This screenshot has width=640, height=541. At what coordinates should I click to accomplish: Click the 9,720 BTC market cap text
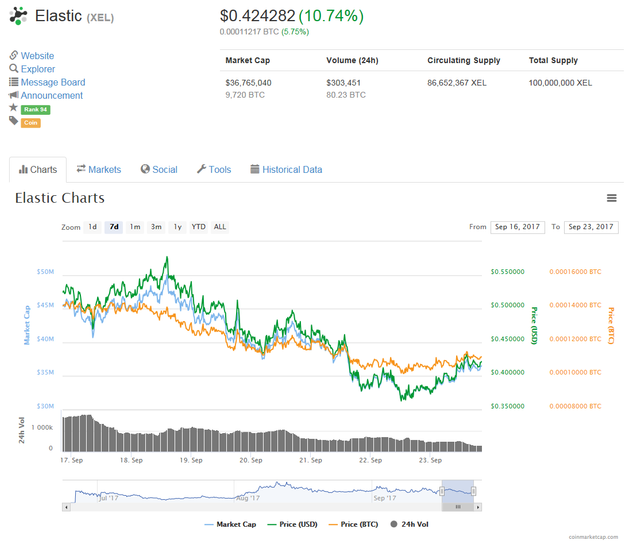[x=245, y=95]
